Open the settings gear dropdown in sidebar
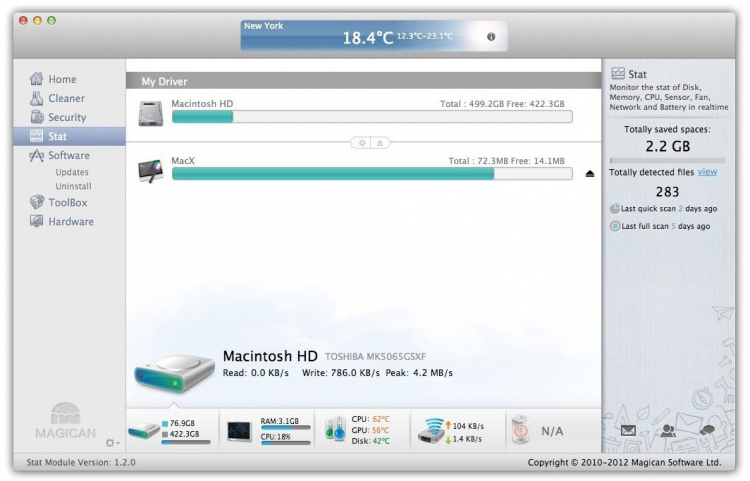 pyautogui.click(x=112, y=443)
